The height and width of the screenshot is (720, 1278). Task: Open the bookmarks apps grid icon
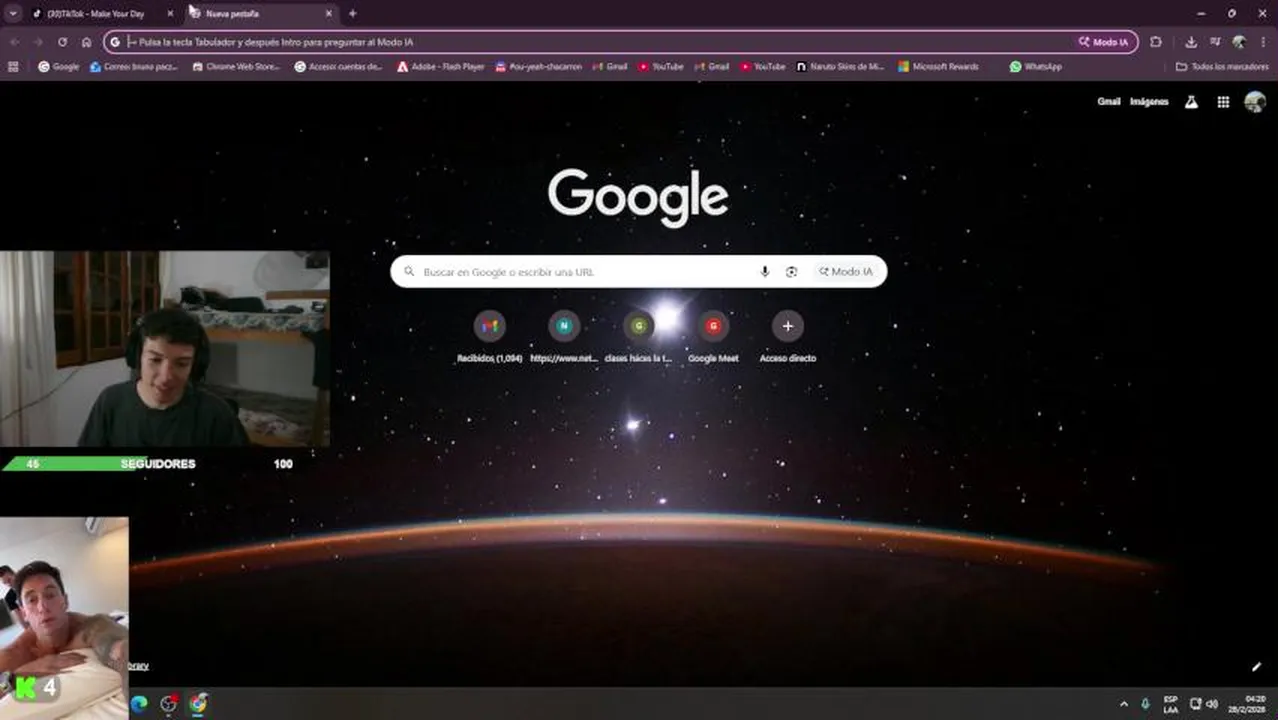coord(13,67)
